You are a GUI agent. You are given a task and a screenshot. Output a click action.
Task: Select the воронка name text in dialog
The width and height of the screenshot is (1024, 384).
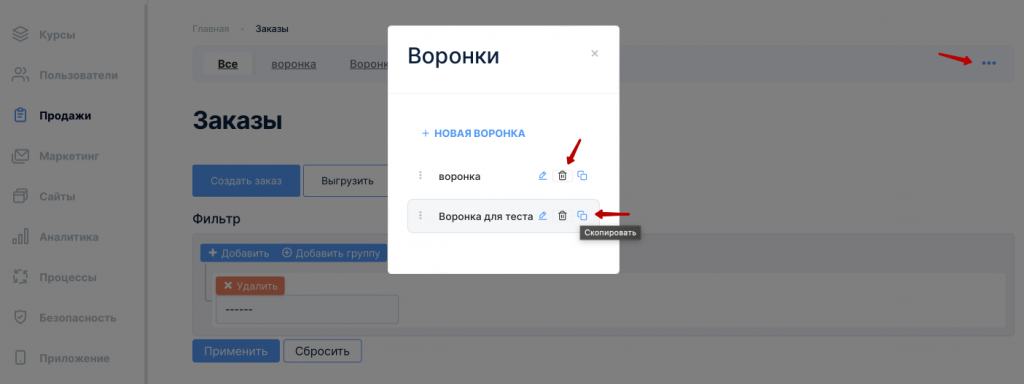click(x=460, y=176)
